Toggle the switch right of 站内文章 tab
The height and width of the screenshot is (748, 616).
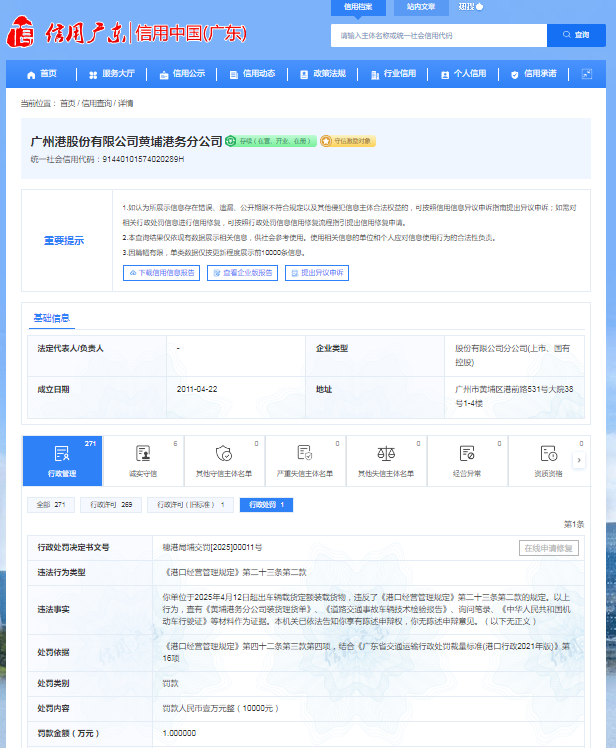(470, 7)
